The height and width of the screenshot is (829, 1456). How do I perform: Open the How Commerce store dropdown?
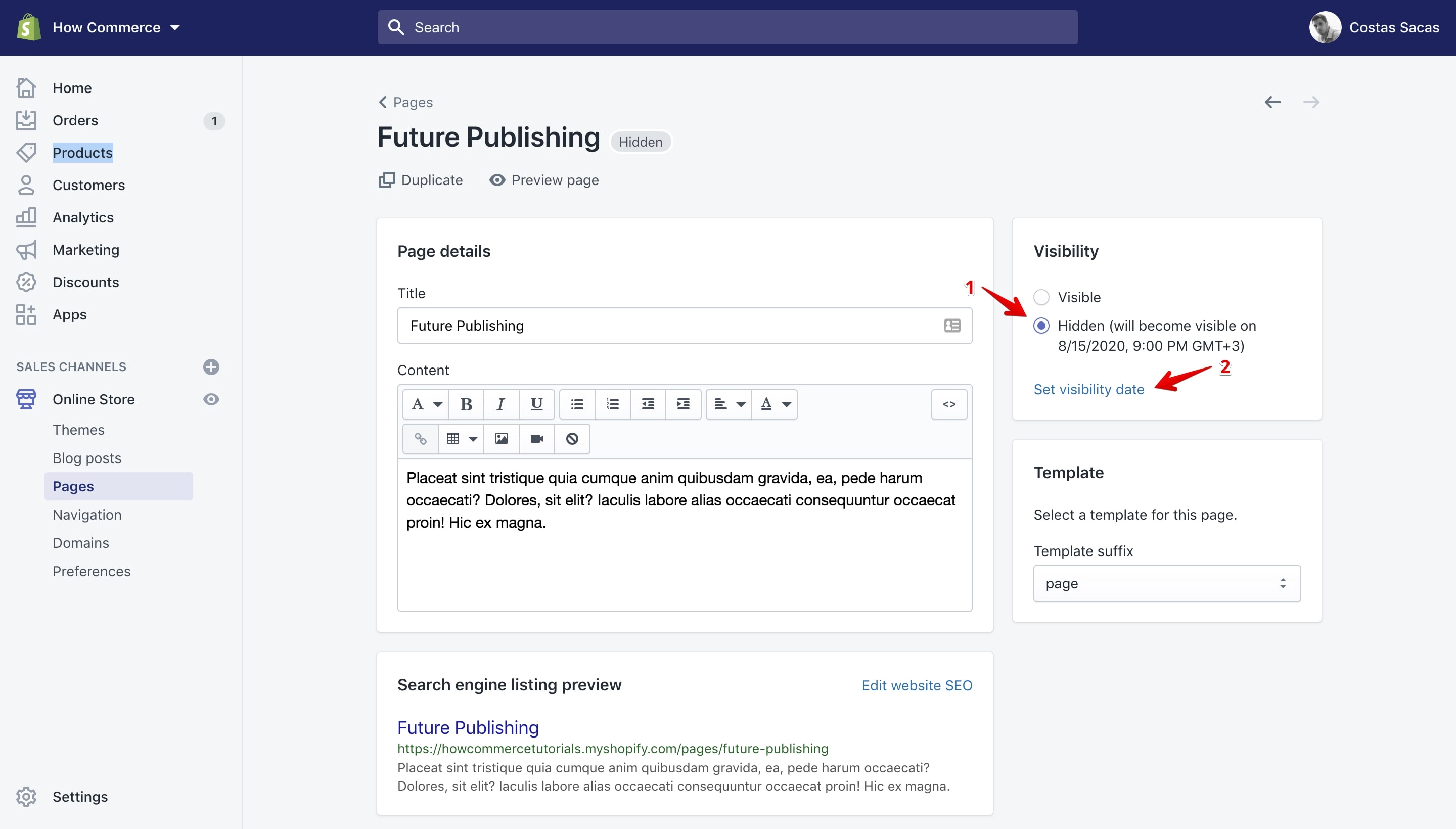116,27
